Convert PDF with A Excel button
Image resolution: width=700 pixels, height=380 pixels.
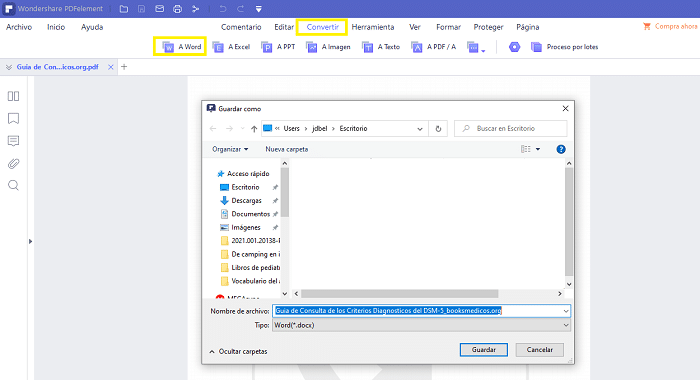(x=231, y=47)
